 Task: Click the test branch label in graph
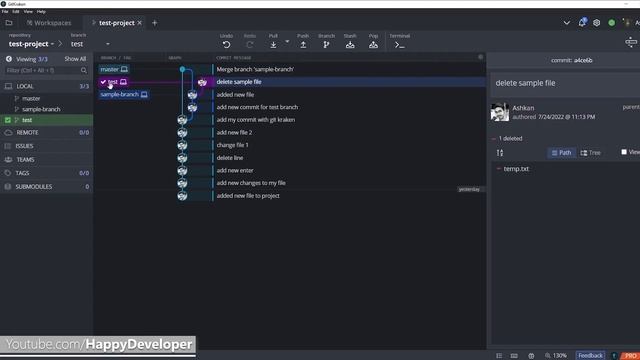pos(113,82)
